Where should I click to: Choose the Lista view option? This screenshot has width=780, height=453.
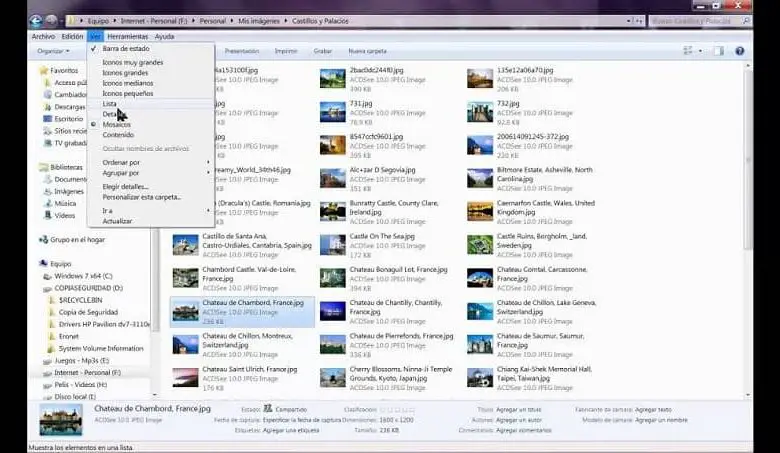pyautogui.click(x=110, y=103)
